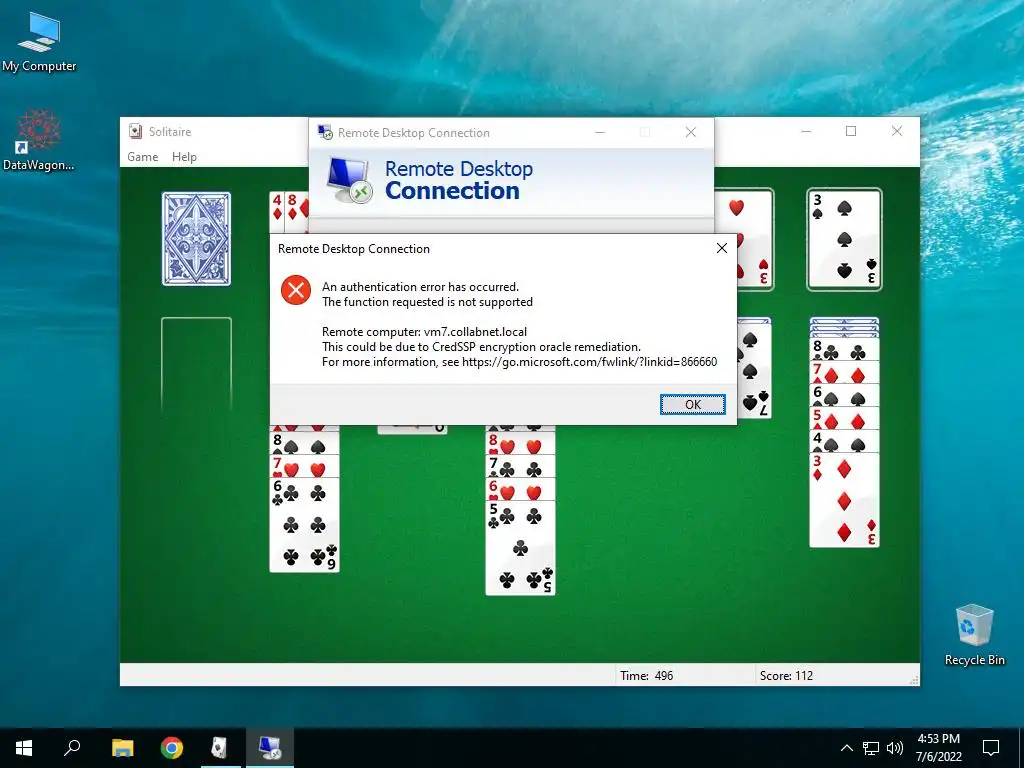
Task: Open the Windows Start menu
Action: click(24, 748)
